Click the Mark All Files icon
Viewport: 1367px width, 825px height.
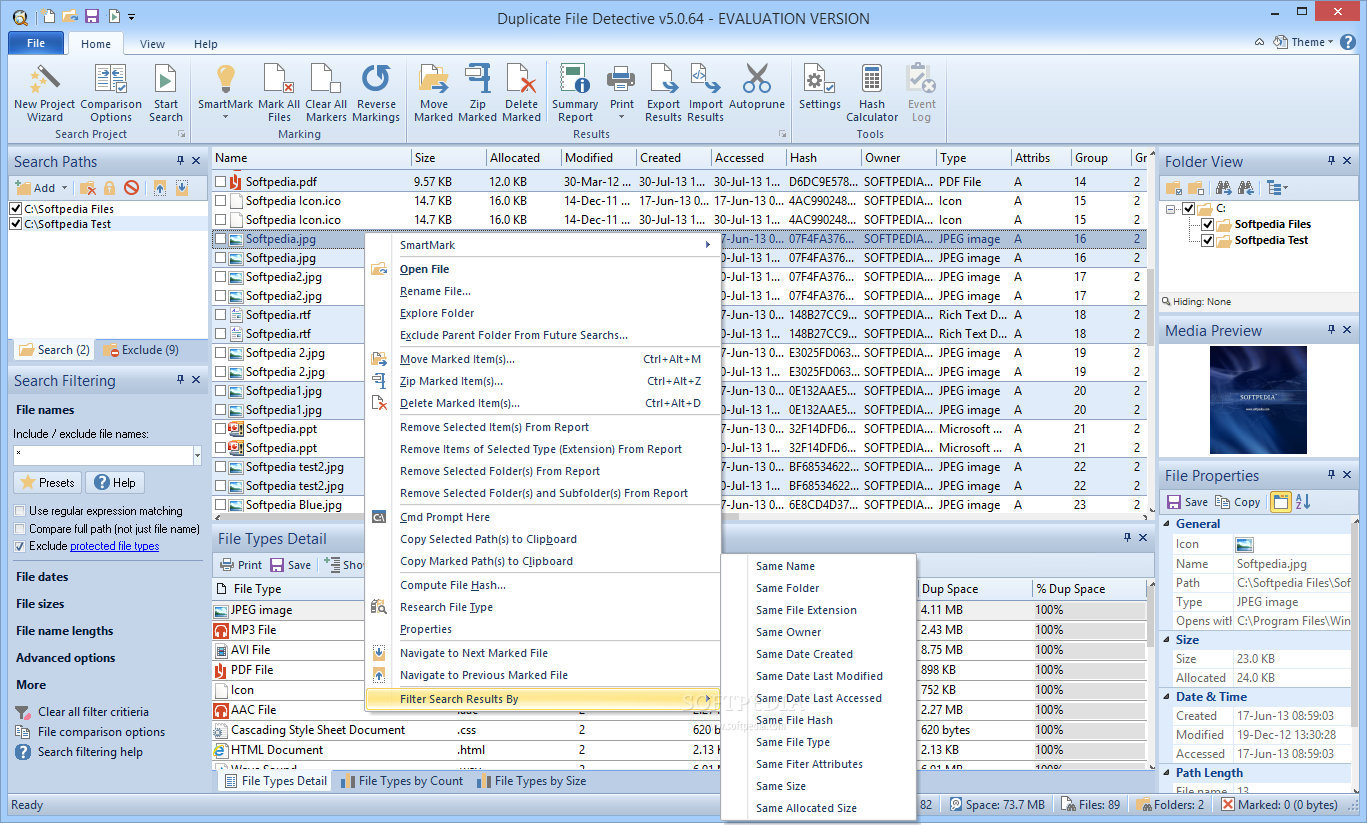[x=279, y=93]
